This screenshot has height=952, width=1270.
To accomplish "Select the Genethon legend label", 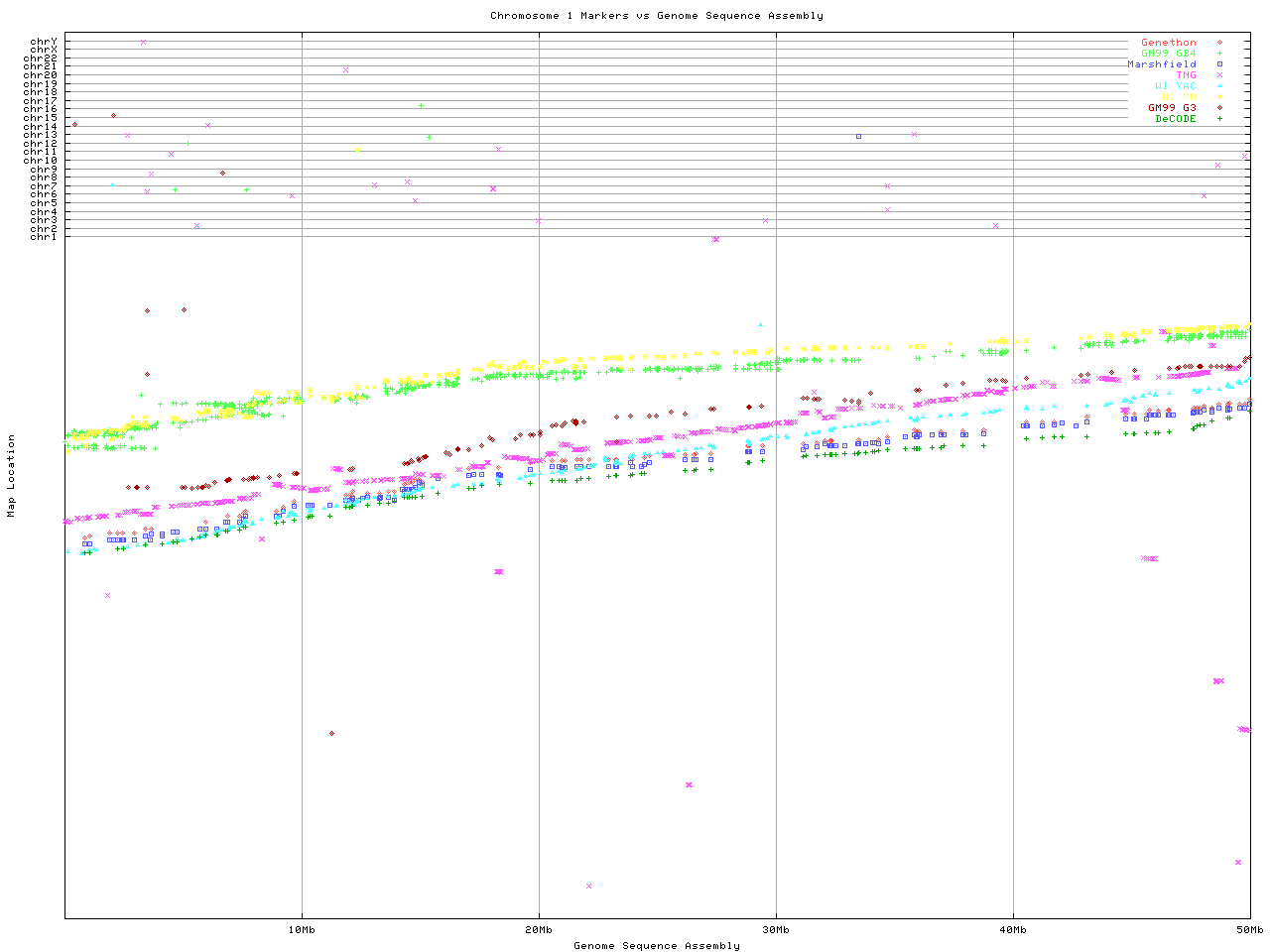I will (x=1168, y=43).
